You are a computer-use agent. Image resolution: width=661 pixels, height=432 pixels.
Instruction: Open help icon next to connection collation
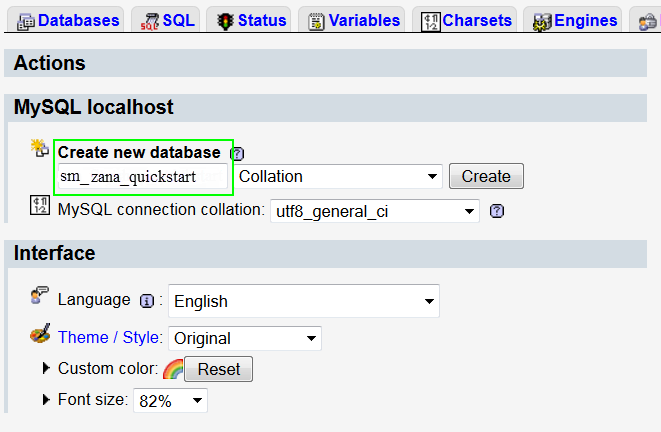tap(497, 211)
